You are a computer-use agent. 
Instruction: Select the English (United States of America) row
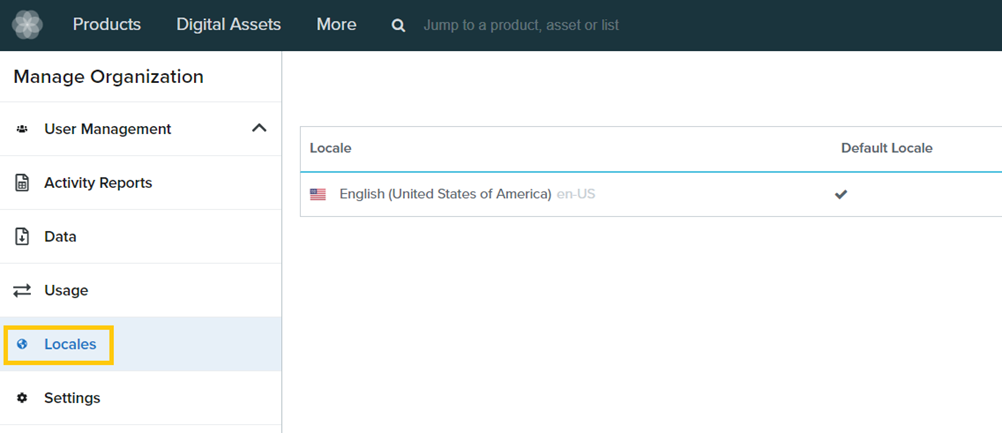(651, 194)
